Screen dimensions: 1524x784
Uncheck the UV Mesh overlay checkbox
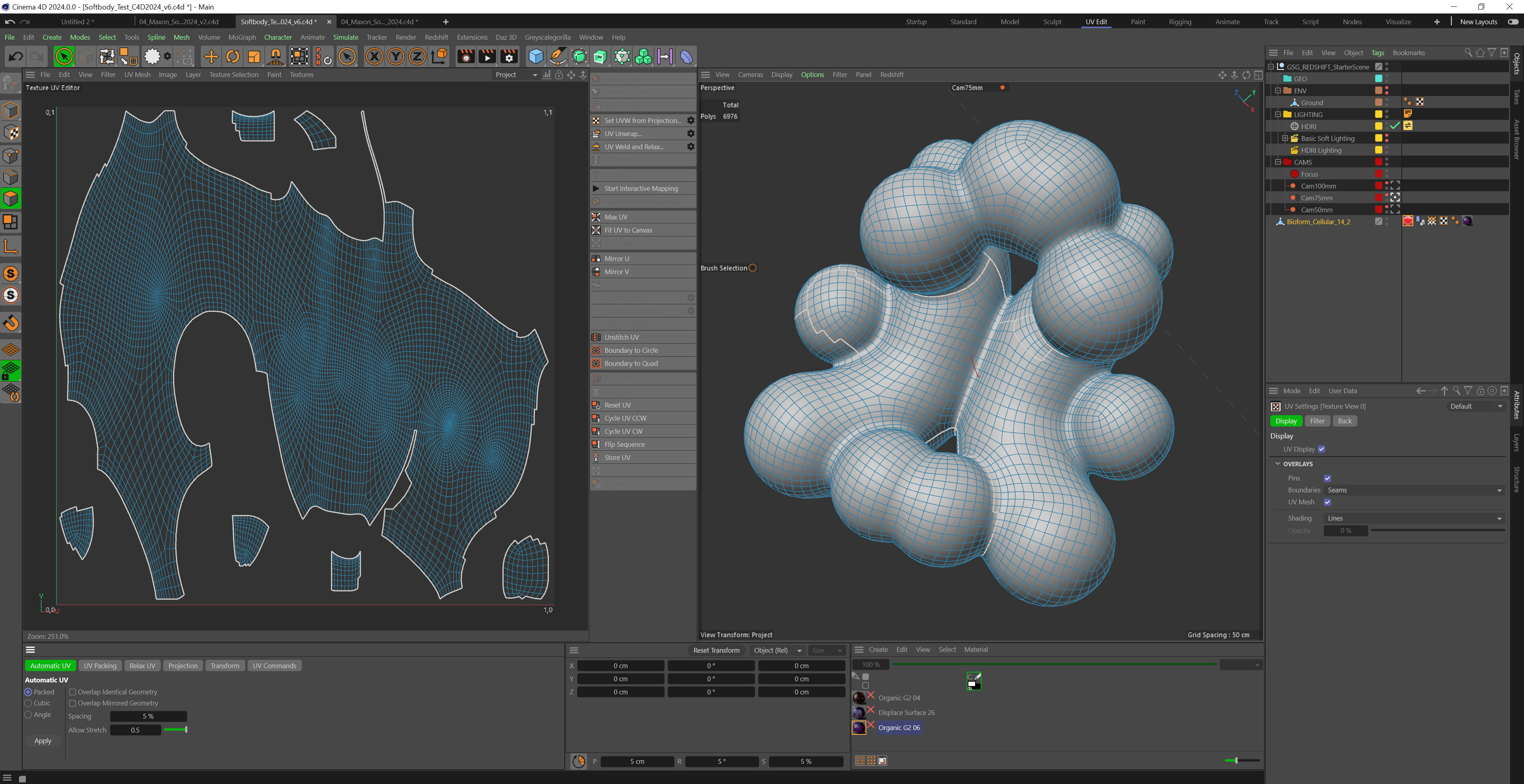click(x=1327, y=502)
